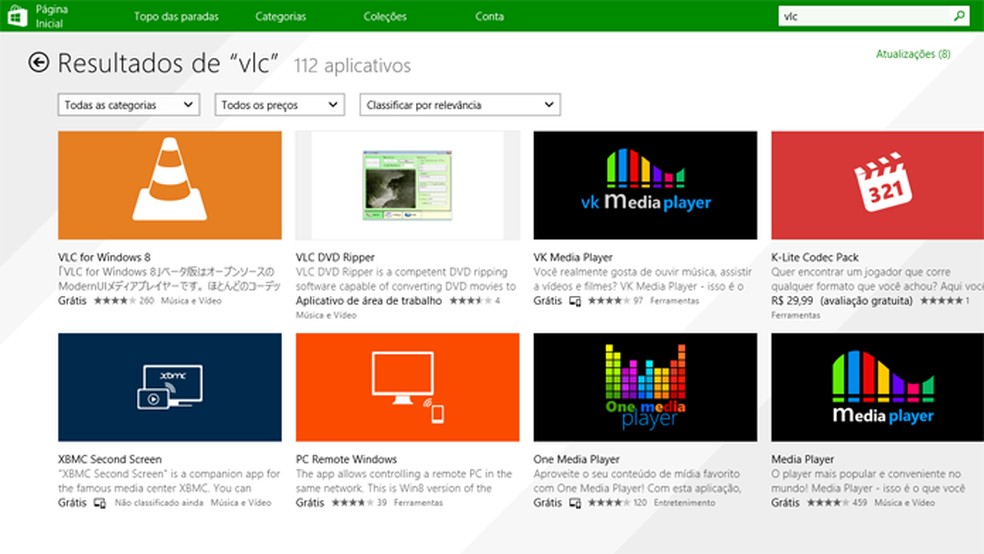Open the One Media Player tile
Screen dimensions: 984x554
click(x=645, y=387)
